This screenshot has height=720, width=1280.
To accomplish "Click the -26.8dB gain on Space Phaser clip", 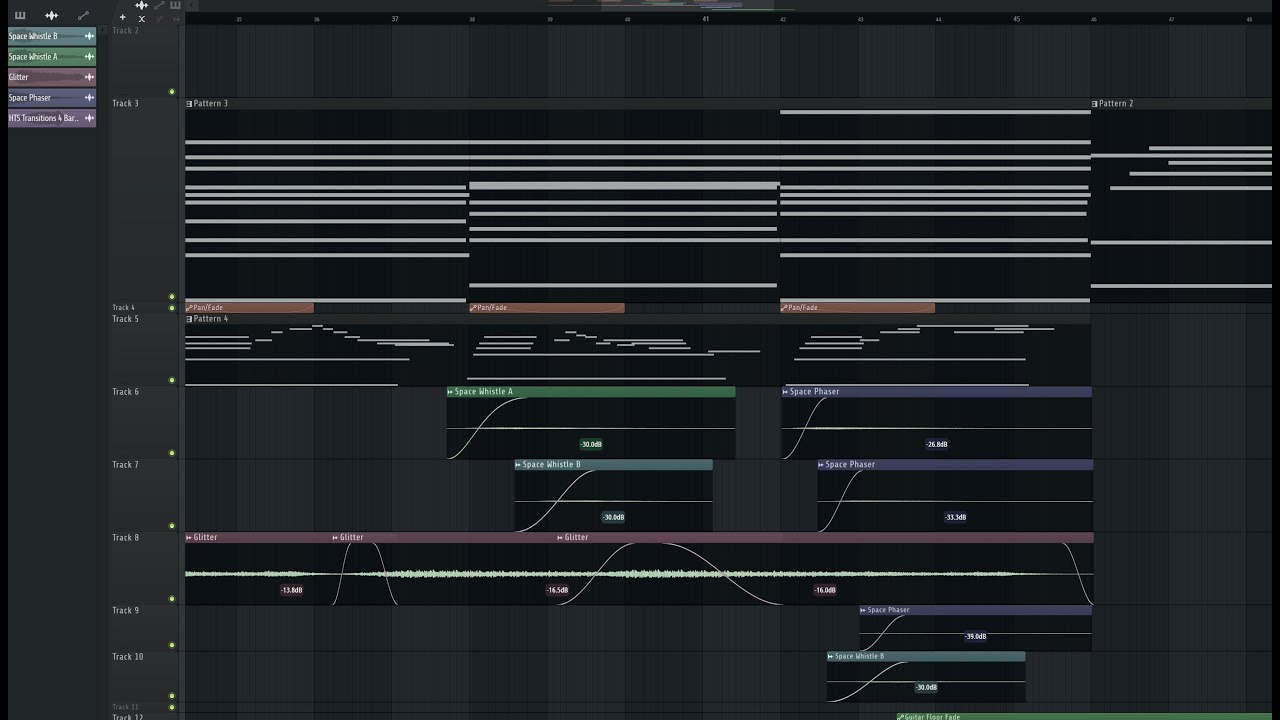I will pos(937,444).
